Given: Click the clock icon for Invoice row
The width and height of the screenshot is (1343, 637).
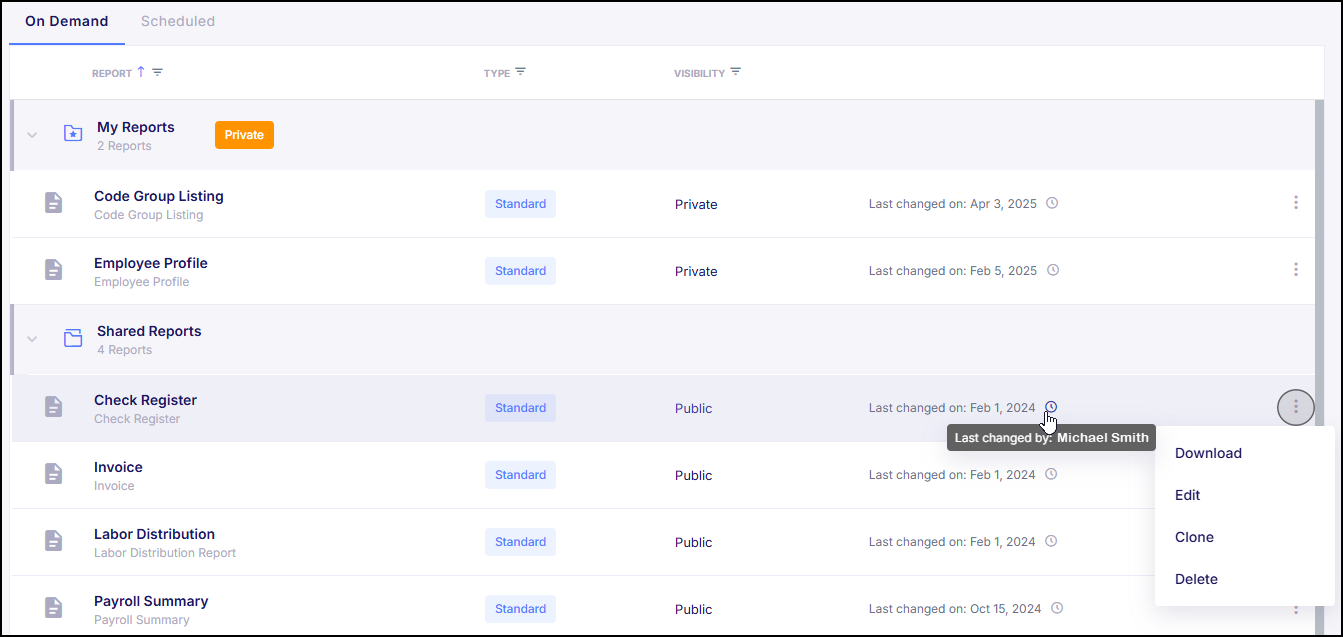Looking at the screenshot, I should (x=1051, y=475).
